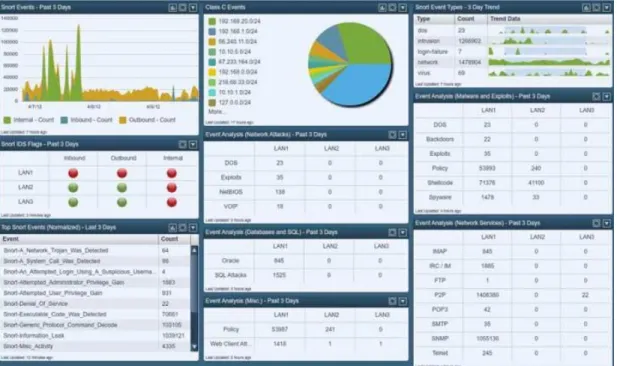
Task: Maximize Event Analysis Malware and Exploits panel
Action: coord(597,96)
